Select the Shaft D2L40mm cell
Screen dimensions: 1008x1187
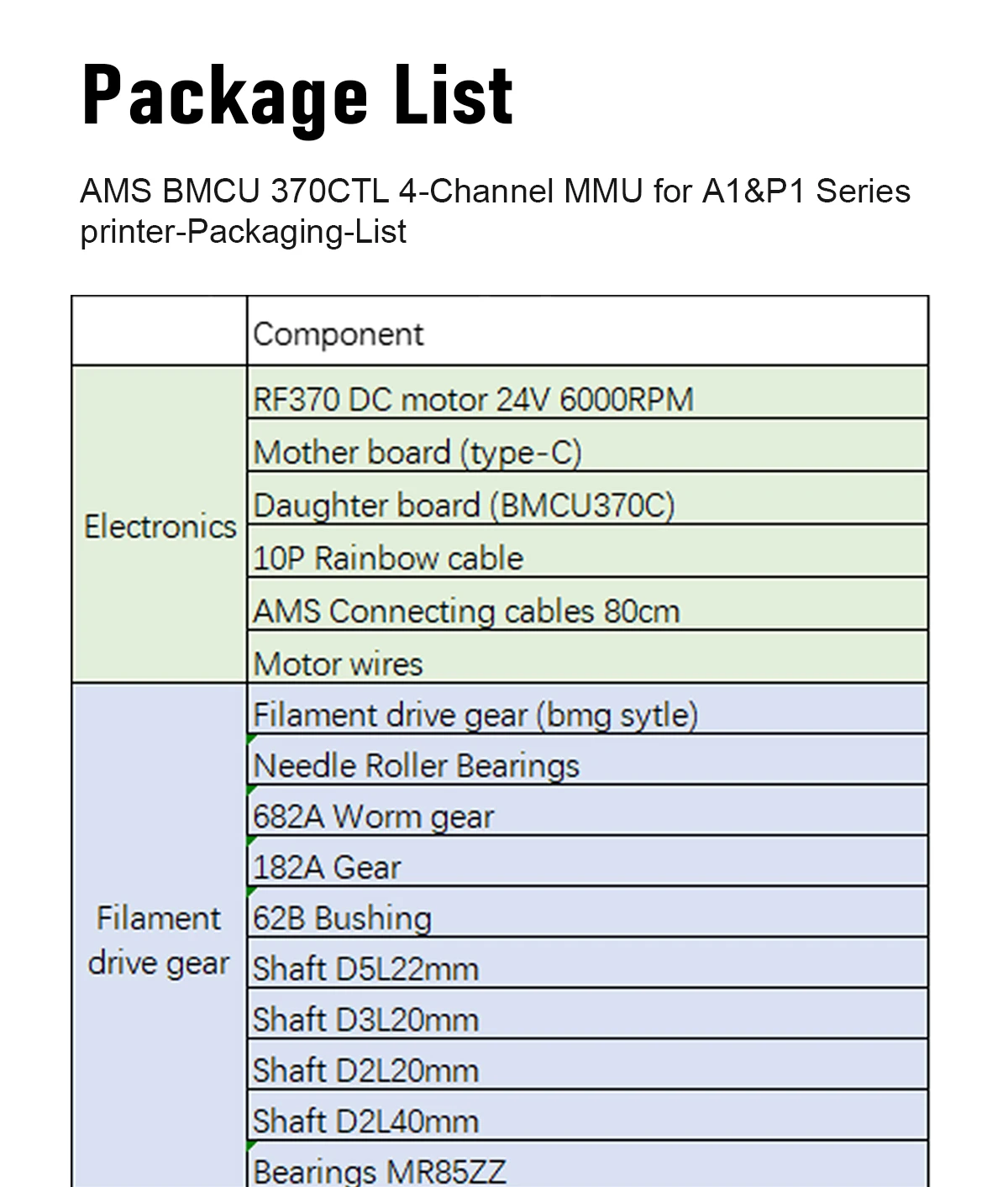tap(587, 1116)
